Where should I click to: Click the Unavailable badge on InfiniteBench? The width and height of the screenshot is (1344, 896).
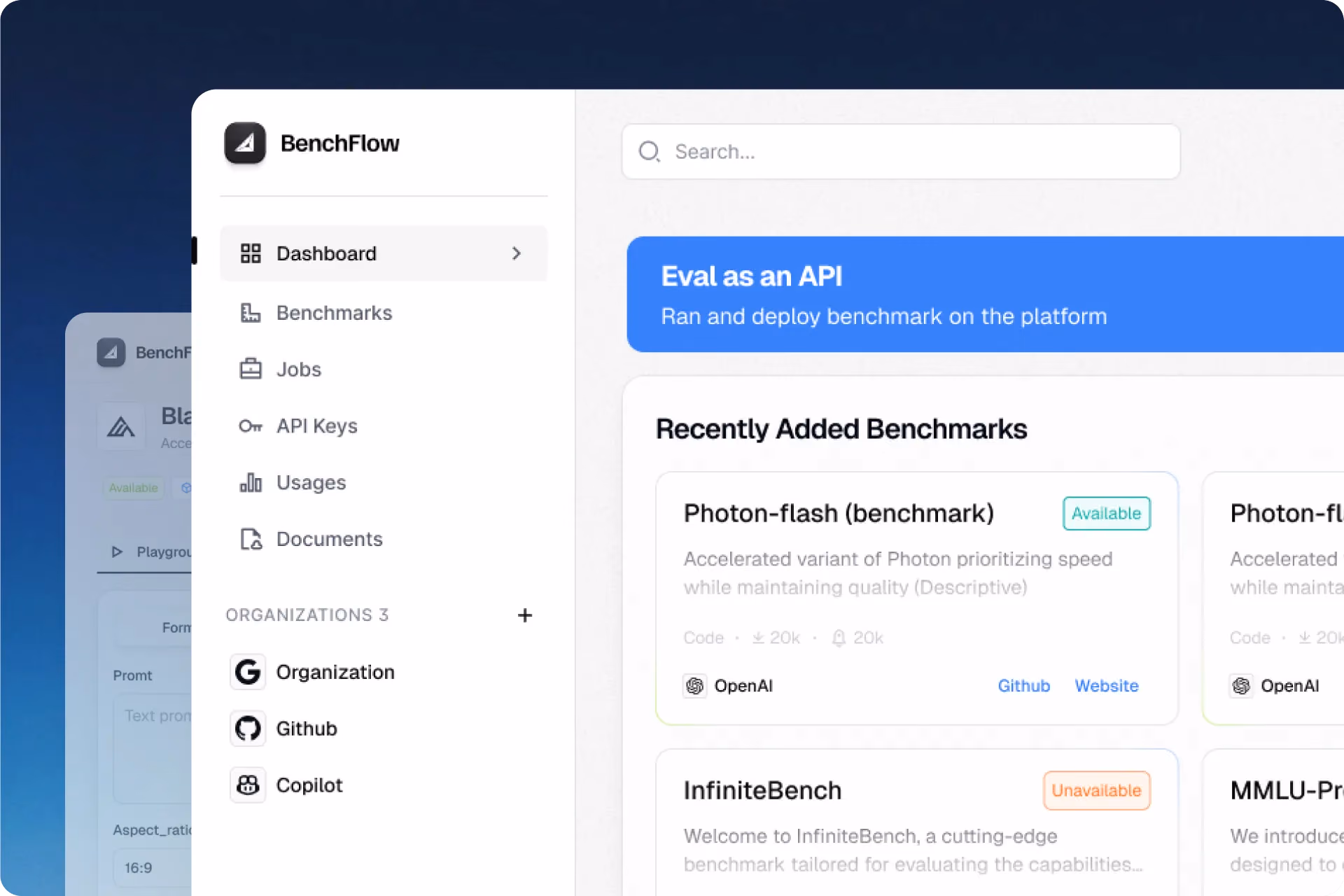point(1097,790)
